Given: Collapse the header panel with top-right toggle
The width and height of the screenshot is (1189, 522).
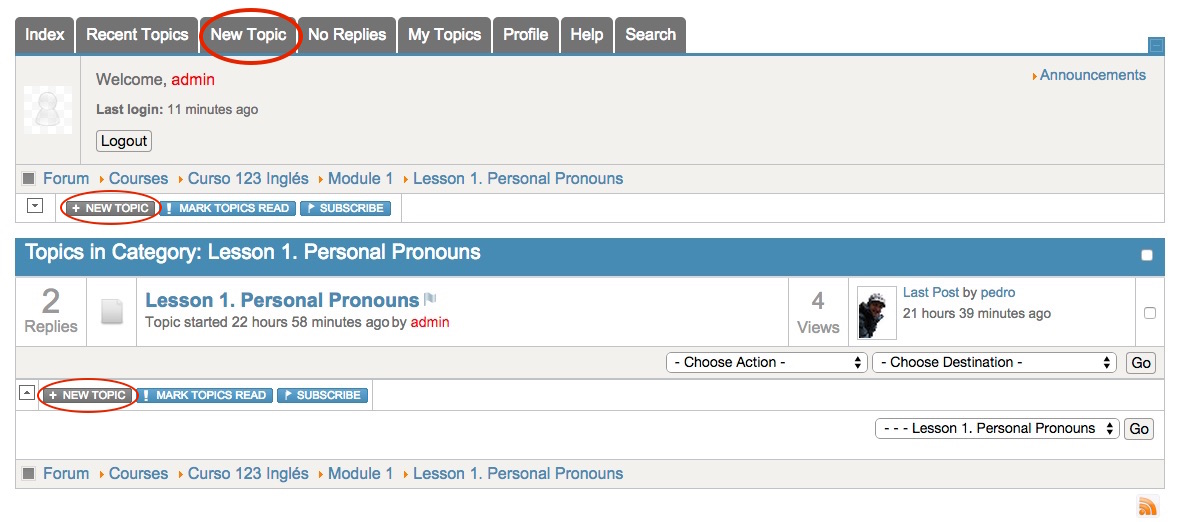Looking at the screenshot, I should coord(1156,45).
